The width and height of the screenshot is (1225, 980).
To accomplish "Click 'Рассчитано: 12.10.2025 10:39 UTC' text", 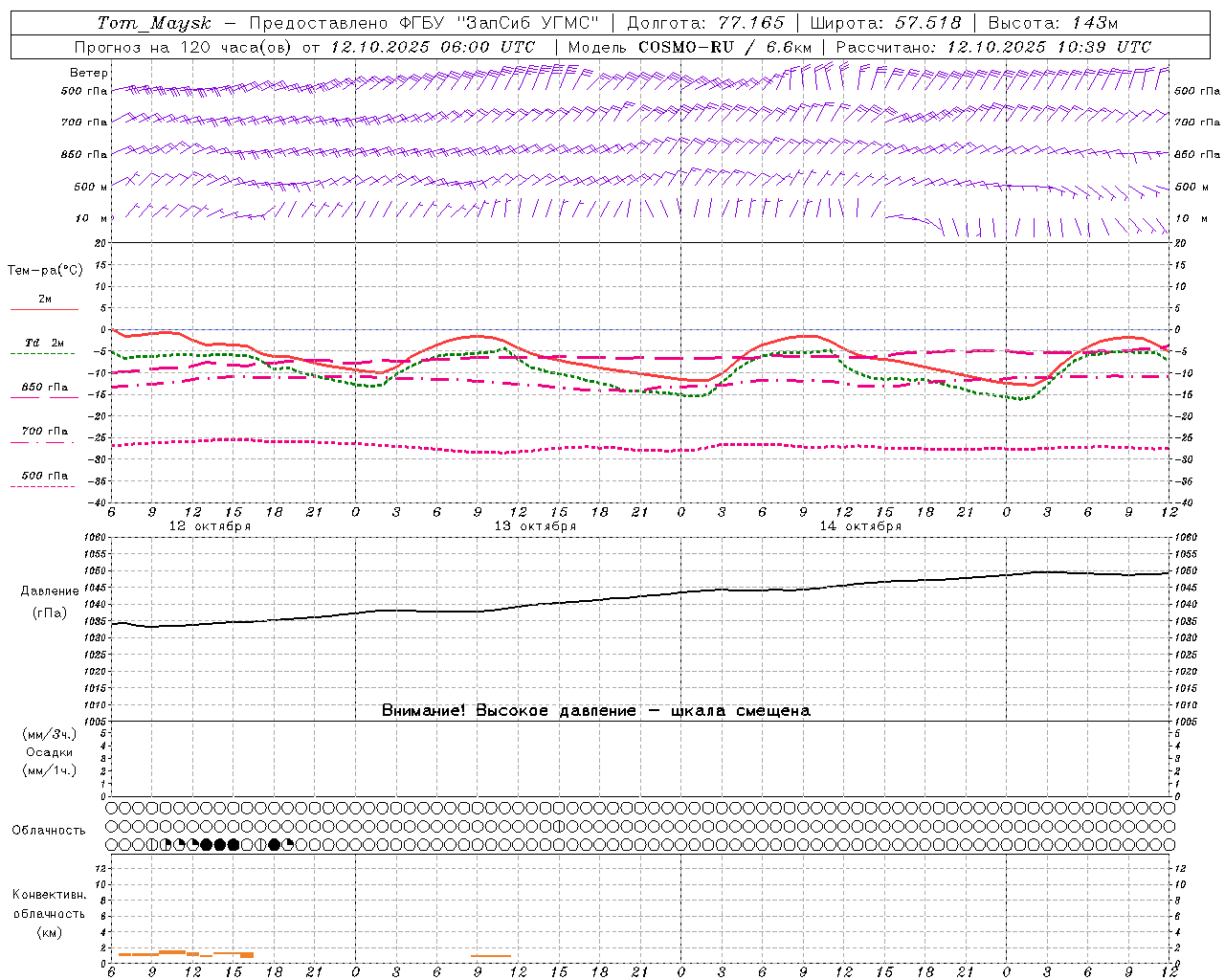I will click(993, 47).
